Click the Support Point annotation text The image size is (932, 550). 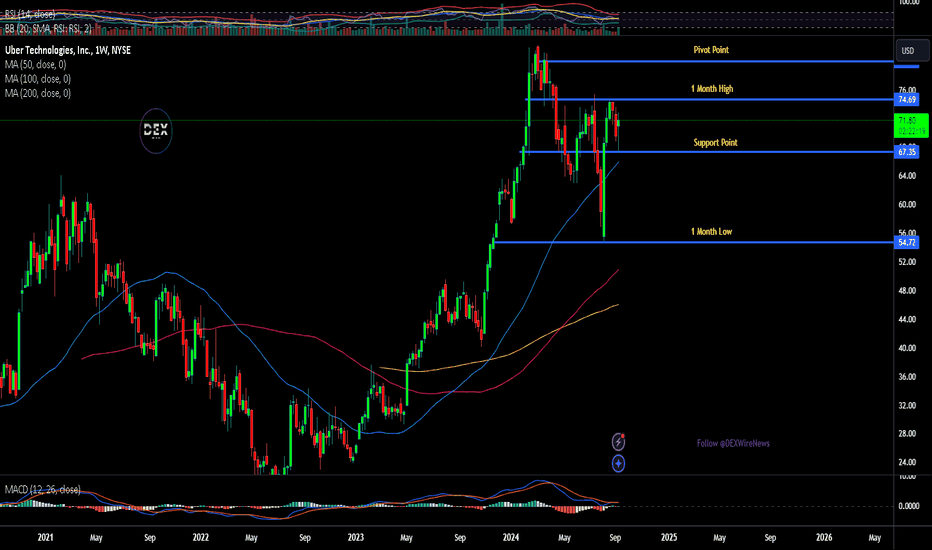(716, 143)
